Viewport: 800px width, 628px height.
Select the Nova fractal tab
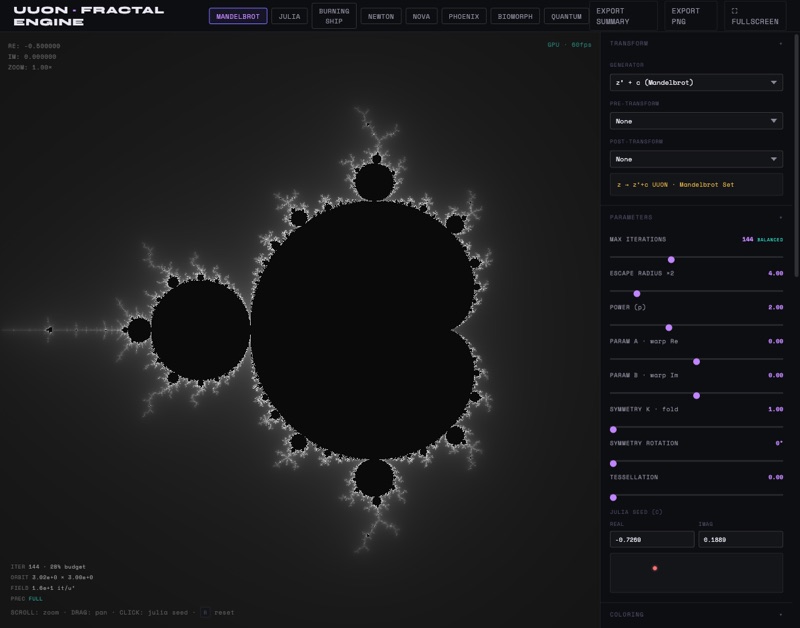coord(421,16)
